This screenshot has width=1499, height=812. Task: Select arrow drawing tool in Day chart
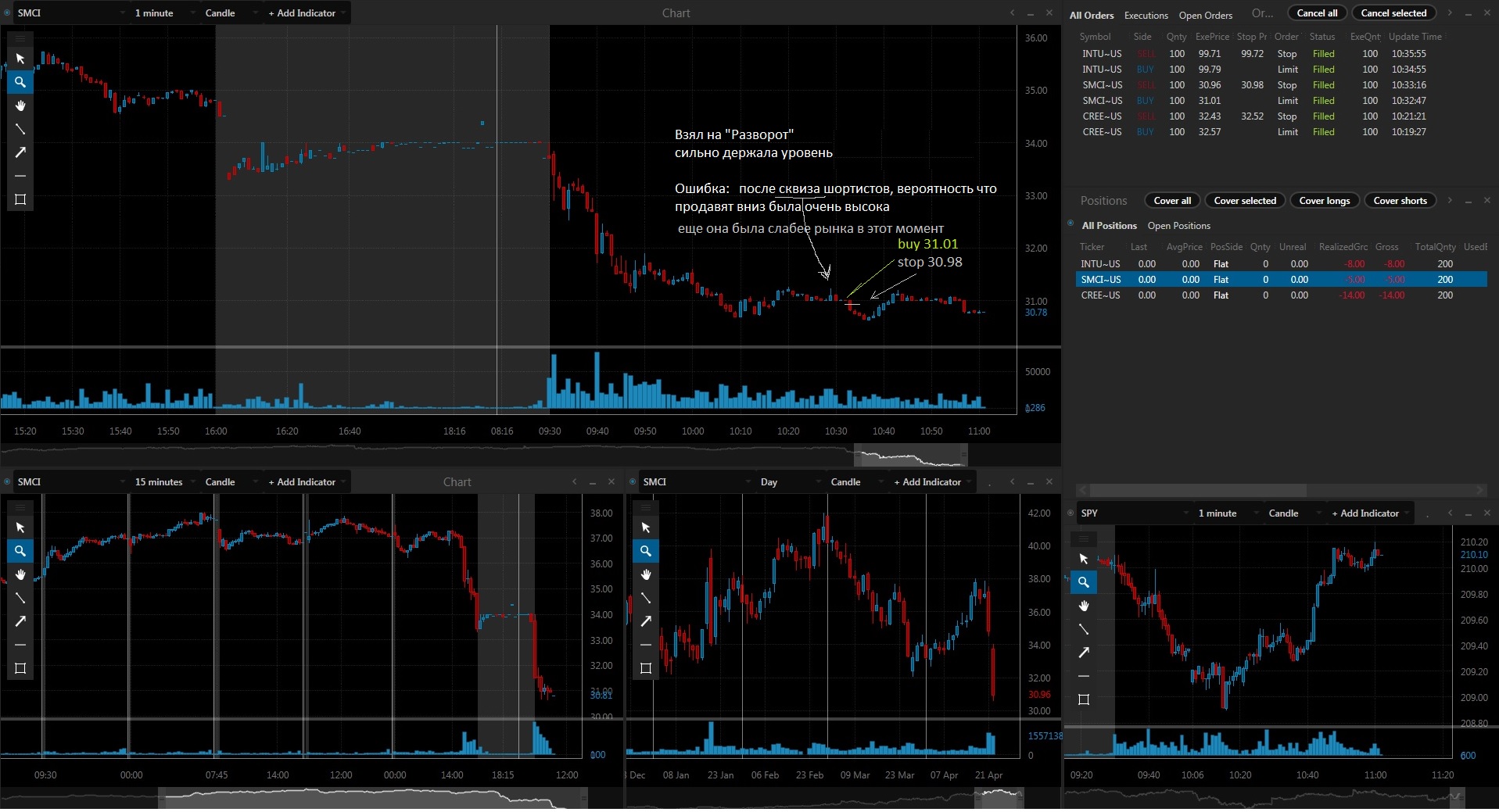[x=646, y=621]
